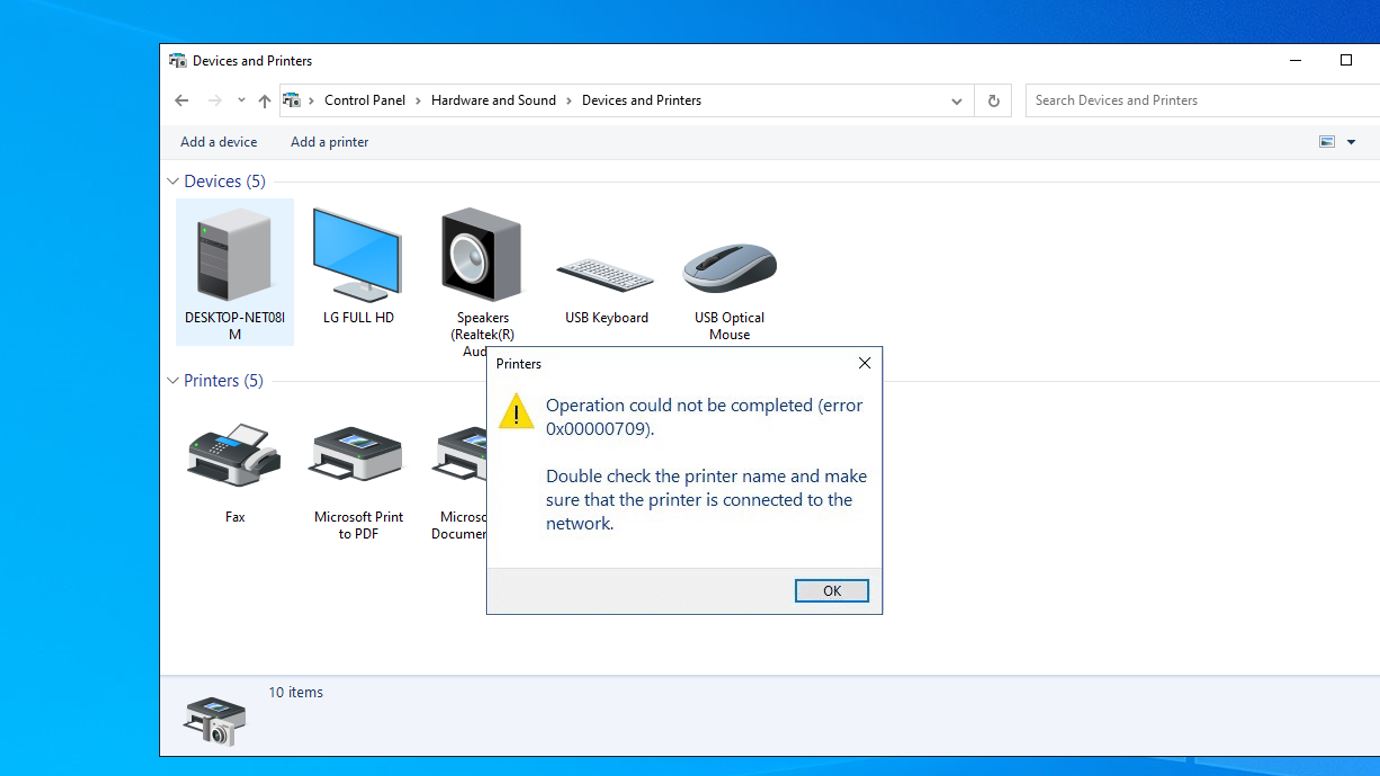
Task: Open the address bar history dropdown
Action: pyautogui.click(x=956, y=101)
